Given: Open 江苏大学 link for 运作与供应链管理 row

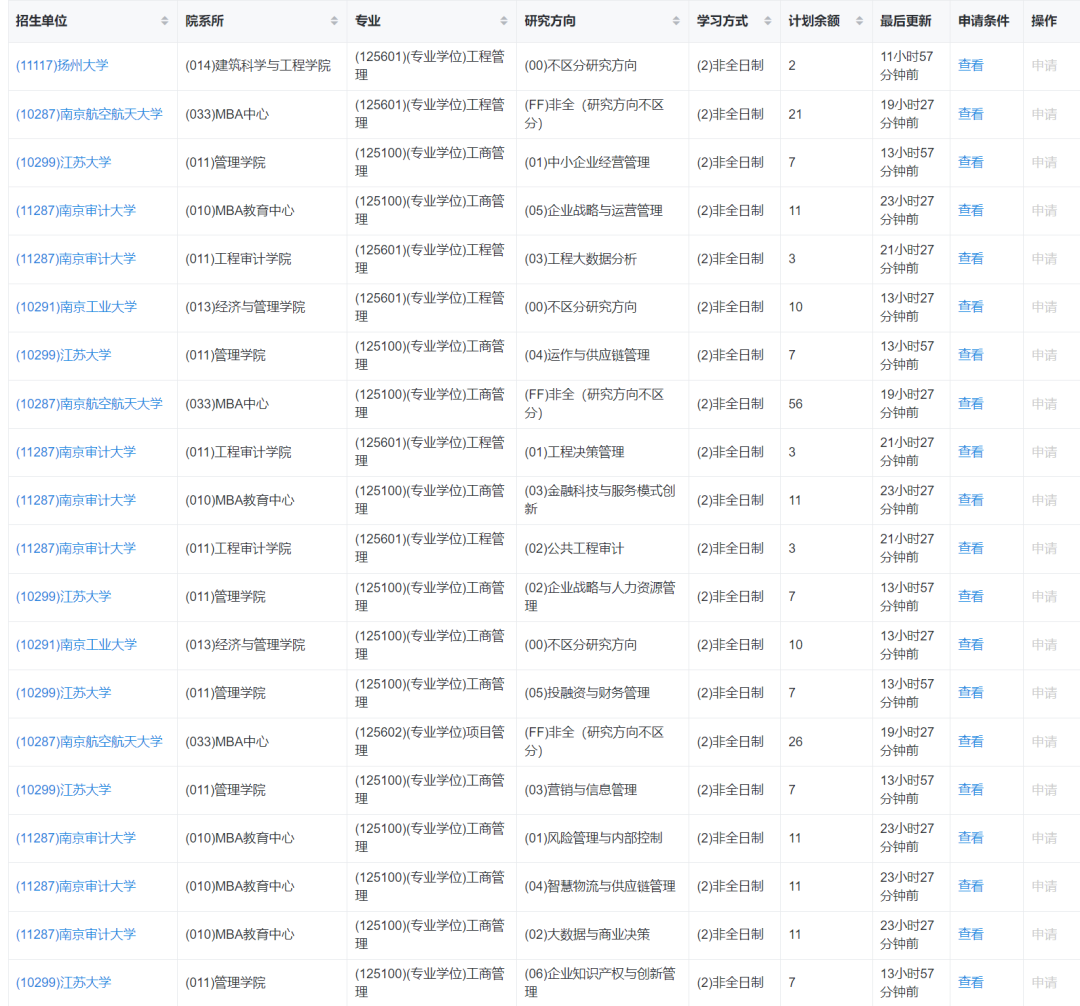Looking at the screenshot, I should point(63,355).
